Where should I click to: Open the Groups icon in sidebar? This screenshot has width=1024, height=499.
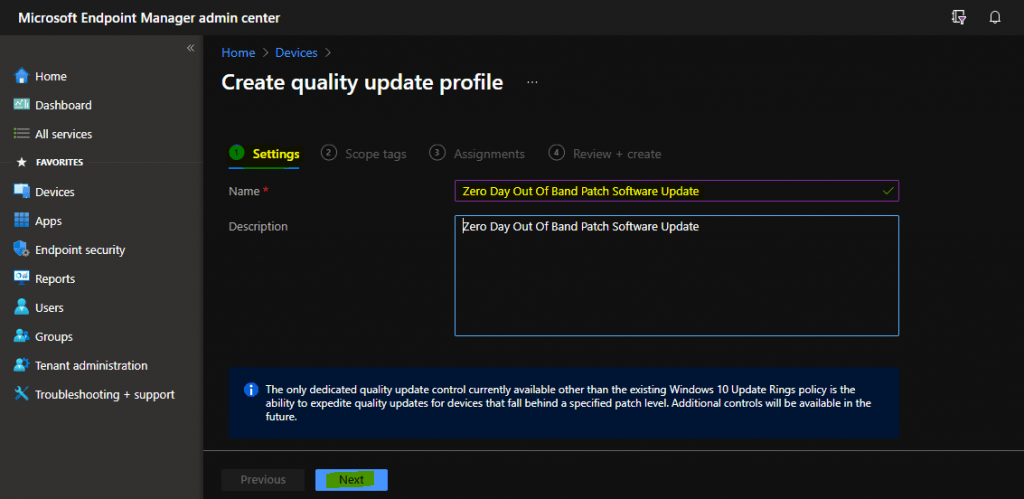click(22, 336)
